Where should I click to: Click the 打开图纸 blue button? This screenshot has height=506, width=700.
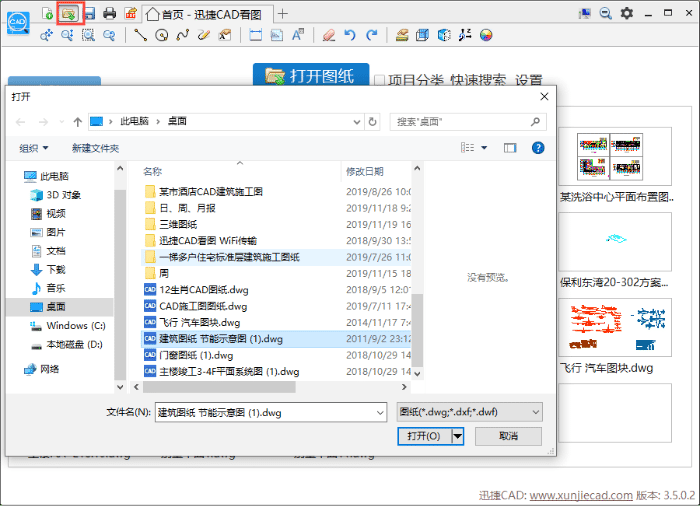click(311, 75)
